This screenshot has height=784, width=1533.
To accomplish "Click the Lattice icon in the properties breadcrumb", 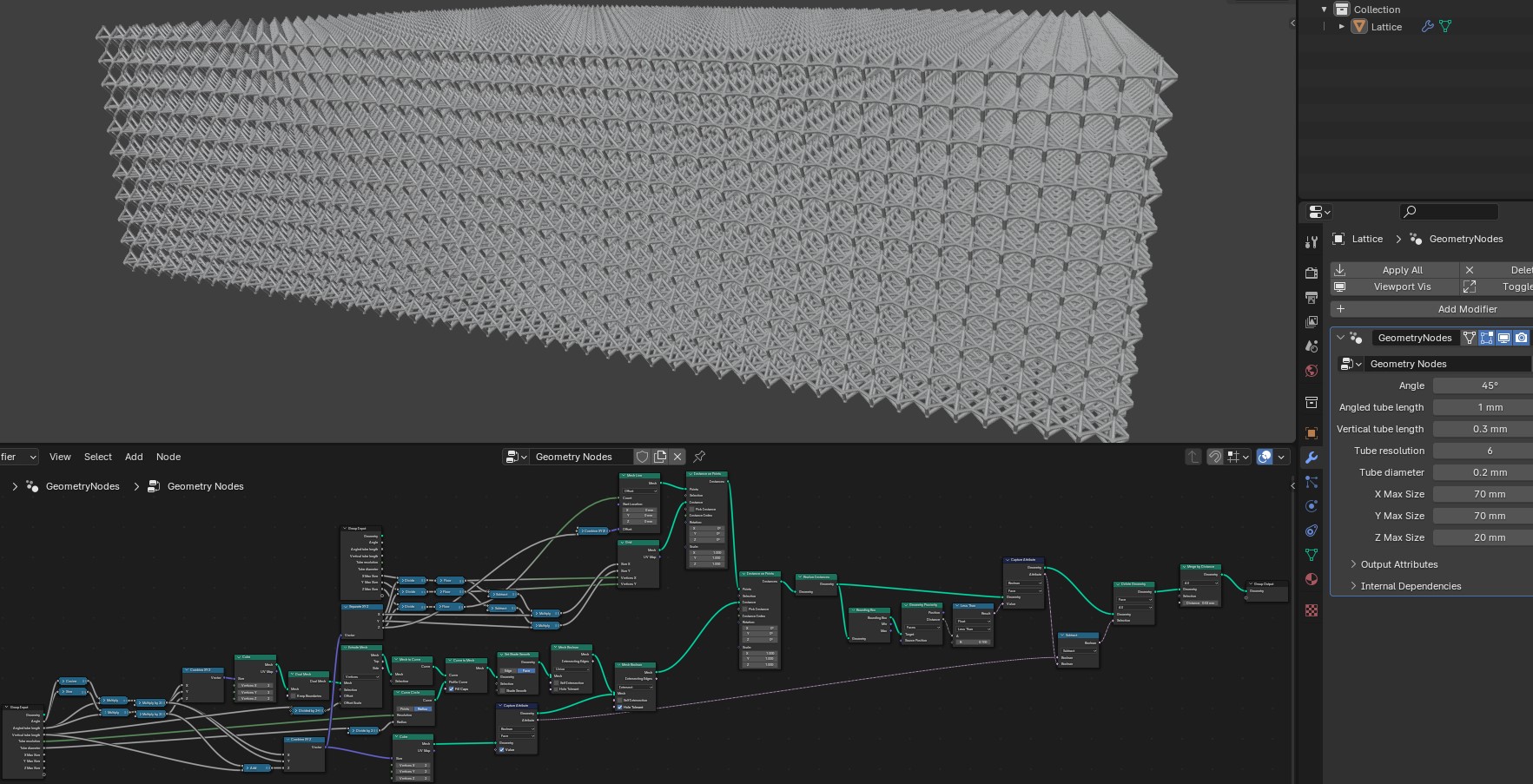I will 1338,239.
